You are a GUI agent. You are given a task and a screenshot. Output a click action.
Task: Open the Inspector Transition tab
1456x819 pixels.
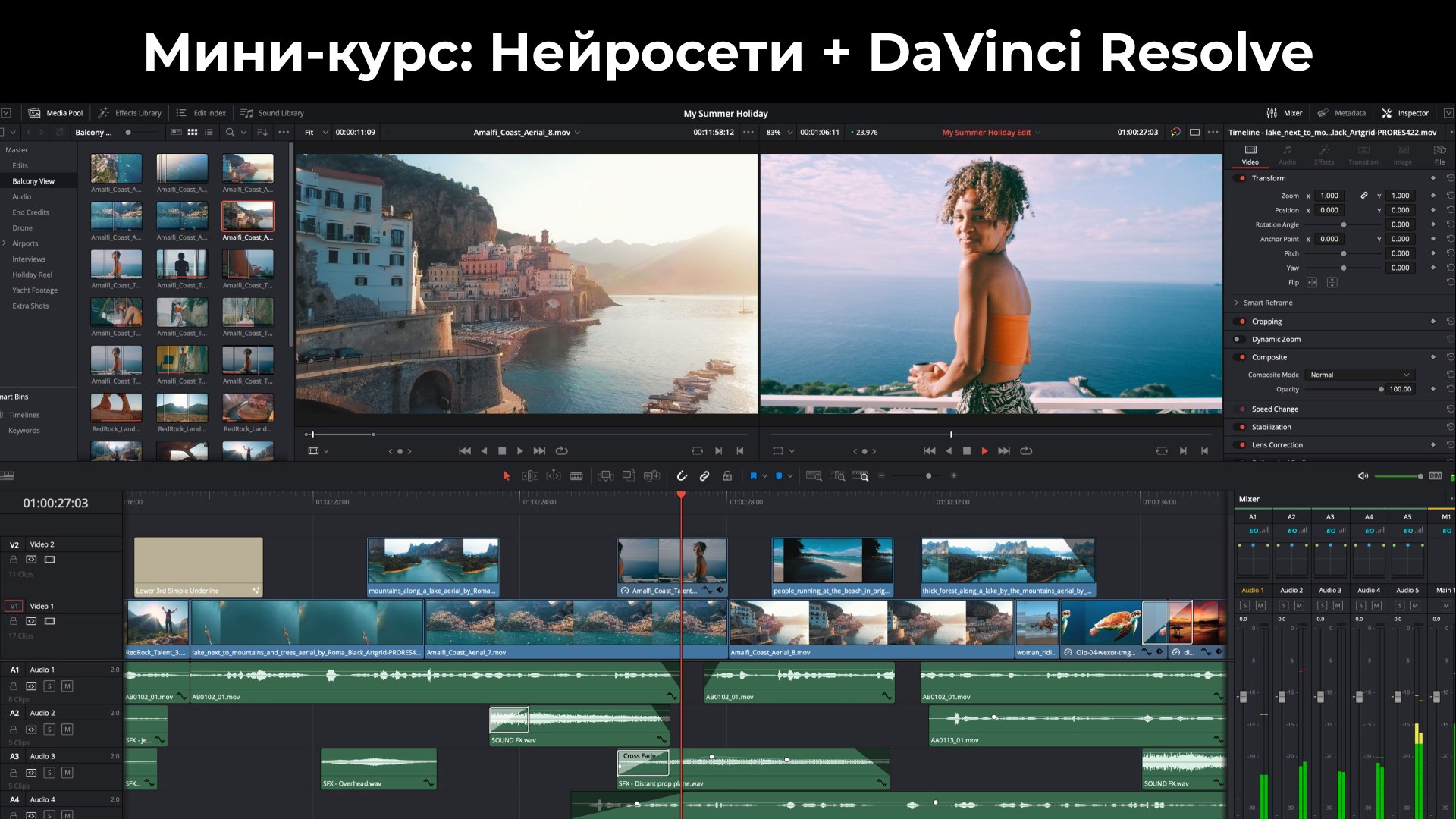click(x=1363, y=155)
